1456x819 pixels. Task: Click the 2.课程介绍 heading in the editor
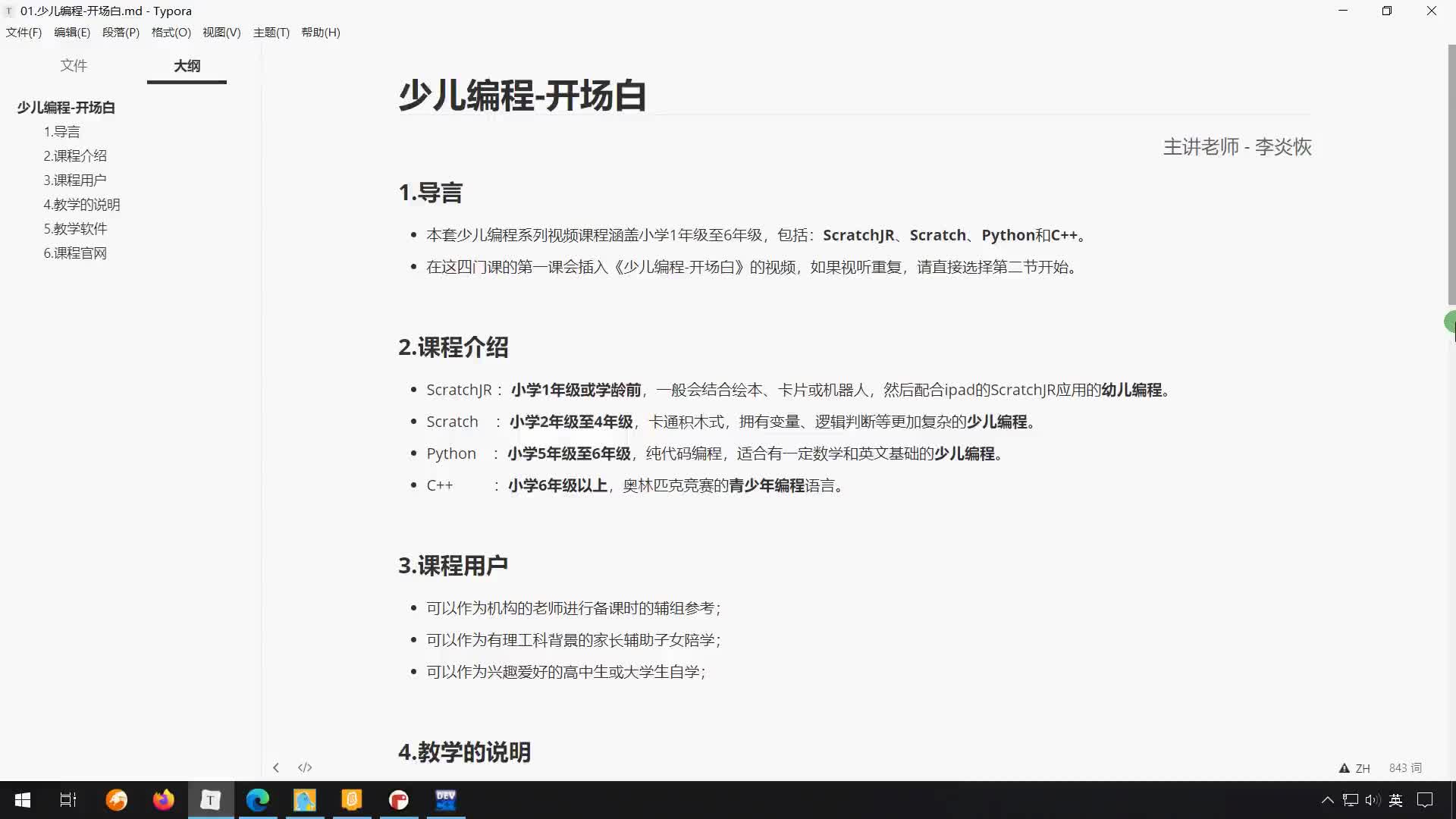tap(453, 347)
